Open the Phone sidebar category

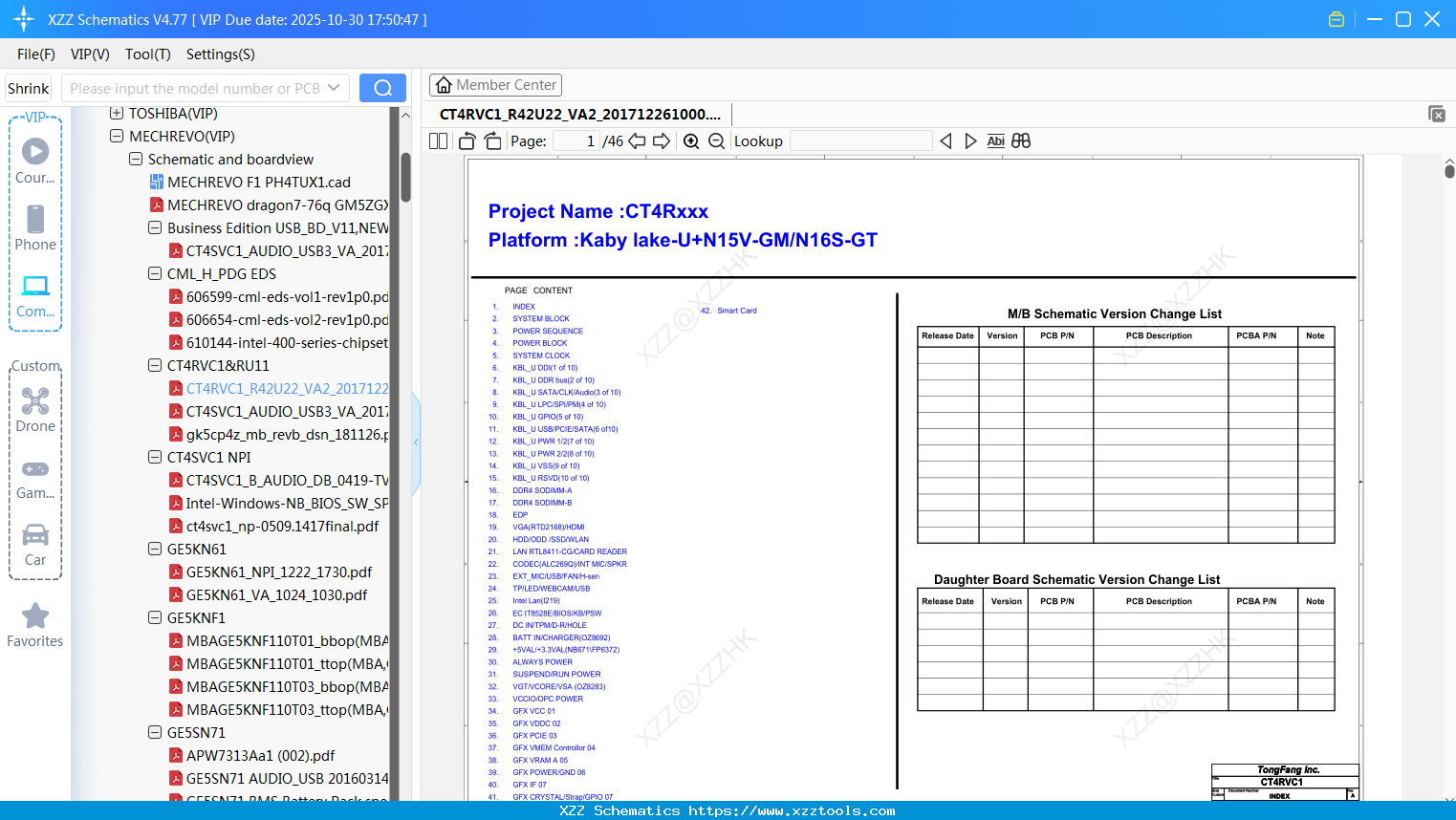[x=35, y=227]
